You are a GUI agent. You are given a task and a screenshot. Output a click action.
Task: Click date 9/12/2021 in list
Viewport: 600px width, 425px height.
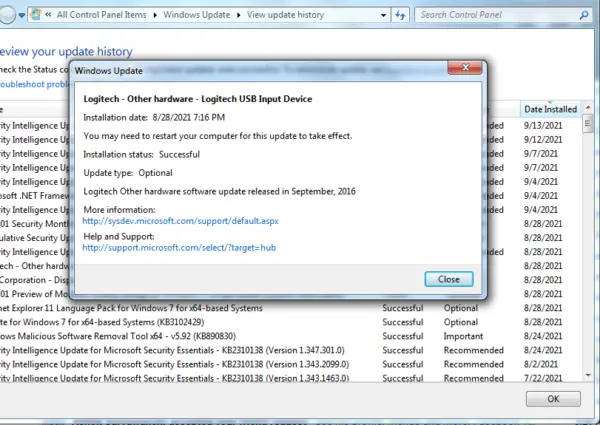[543, 140]
